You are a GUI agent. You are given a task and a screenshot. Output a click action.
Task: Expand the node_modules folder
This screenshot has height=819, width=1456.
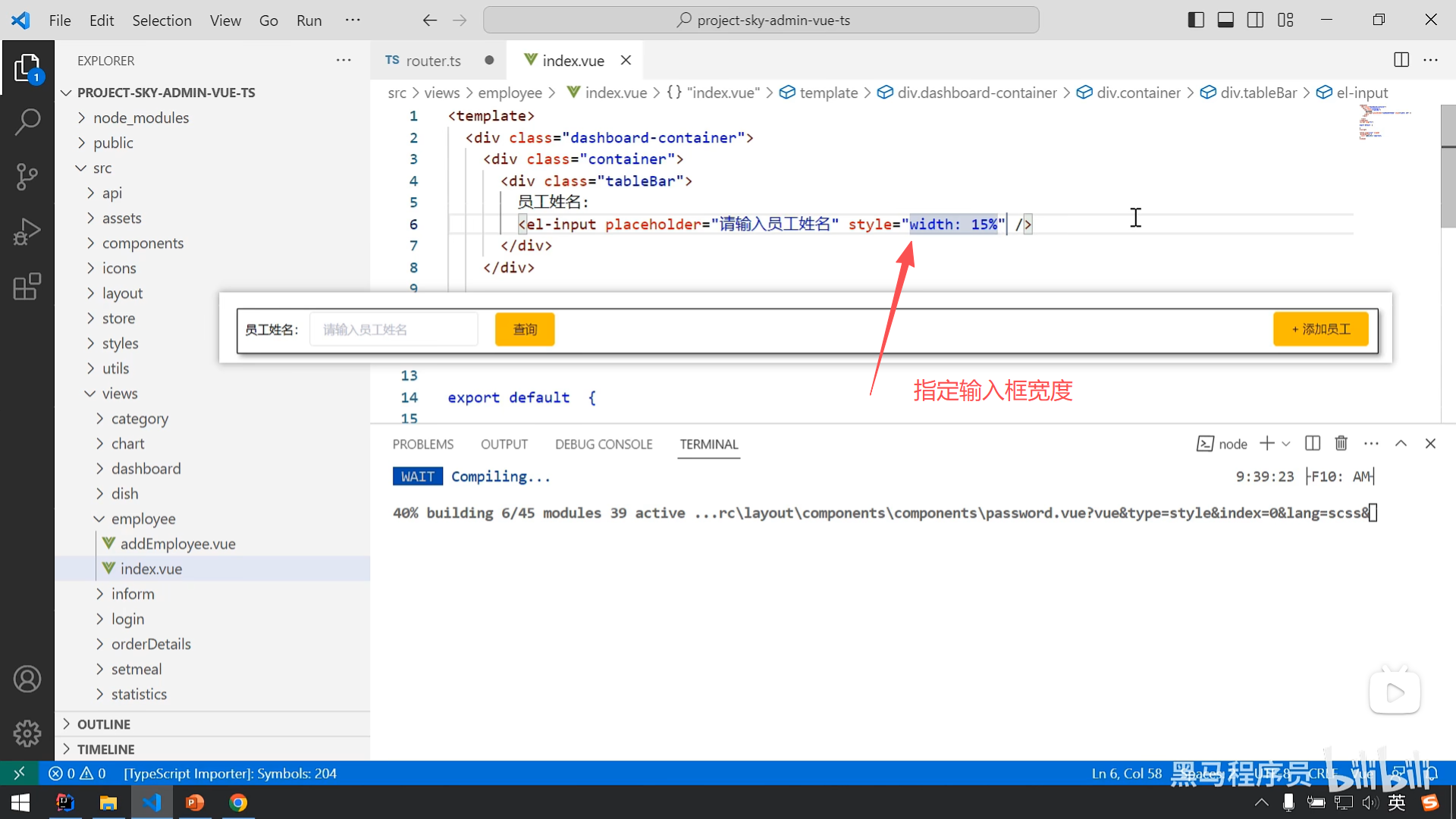click(x=141, y=118)
